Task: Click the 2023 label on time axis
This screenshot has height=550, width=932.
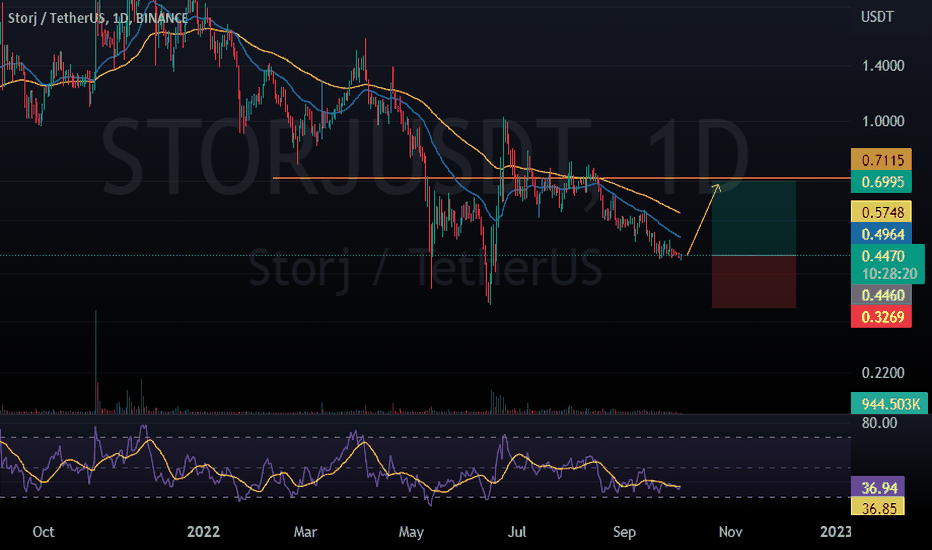Action: point(835,532)
